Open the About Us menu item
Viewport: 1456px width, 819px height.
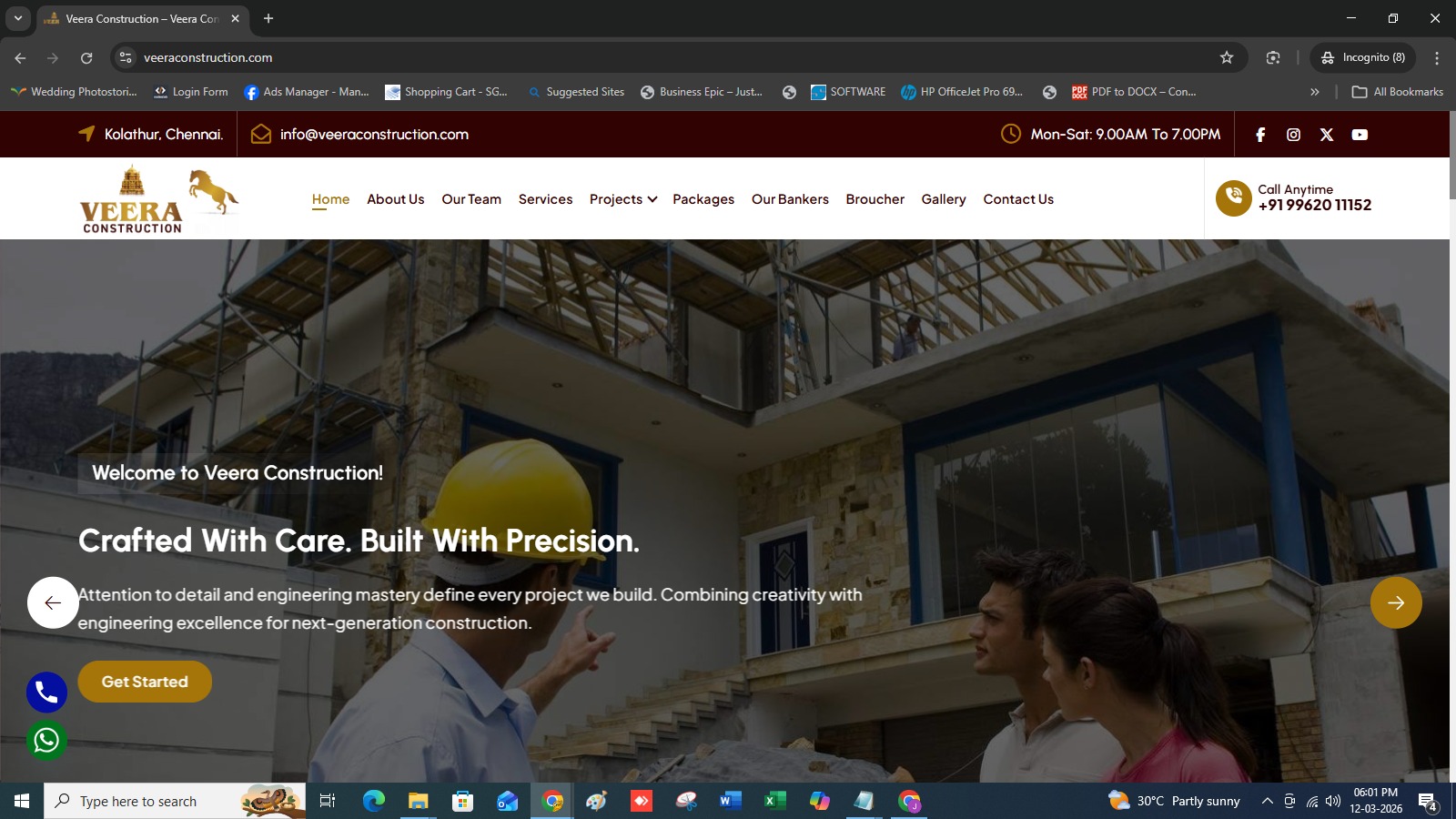tap(396, 199)
